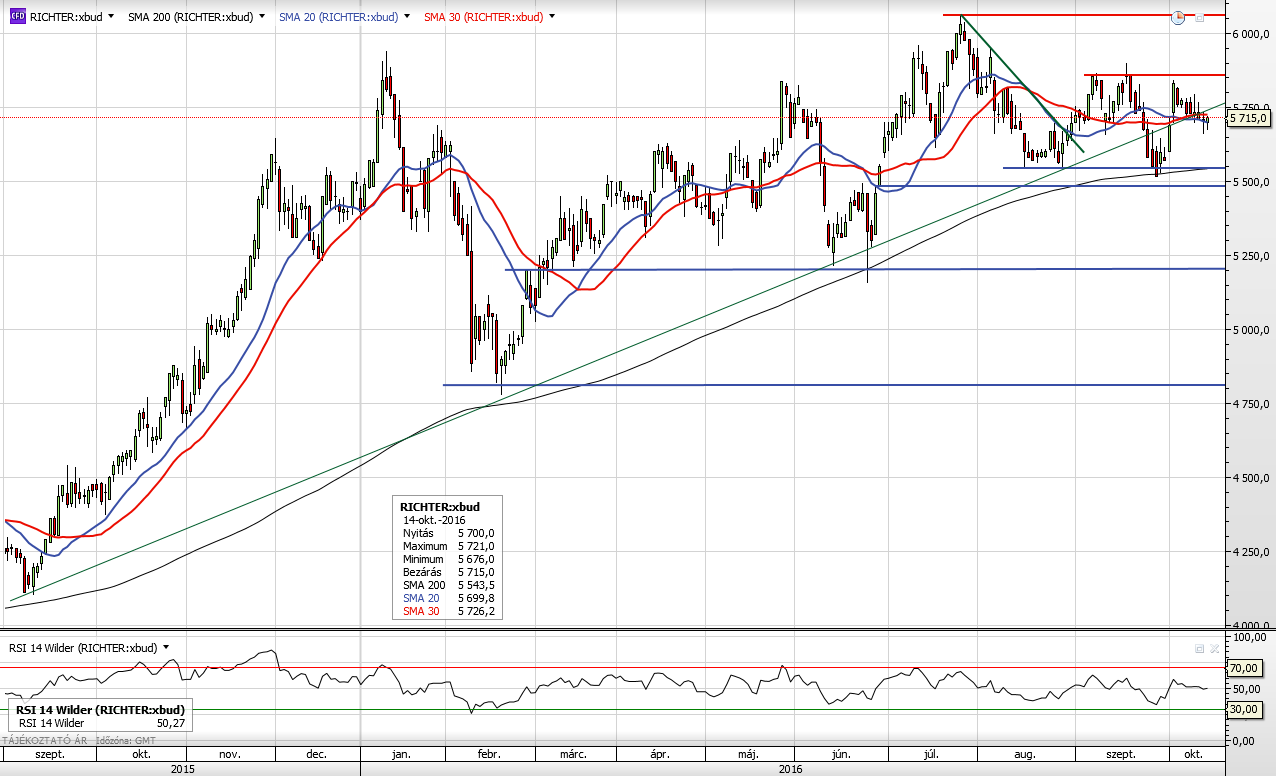Click the dec. month label on time axis

pyautogui.click(x=317, y=754)
